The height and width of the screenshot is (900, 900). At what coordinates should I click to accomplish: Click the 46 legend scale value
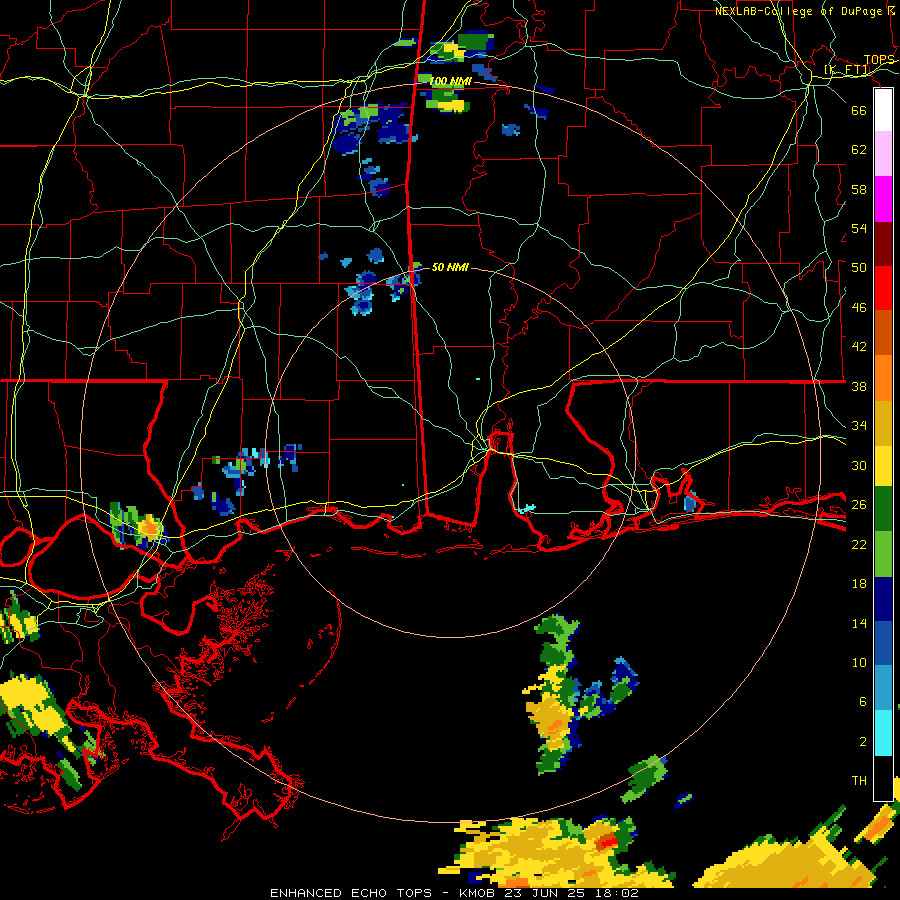[x=859, y=308]
